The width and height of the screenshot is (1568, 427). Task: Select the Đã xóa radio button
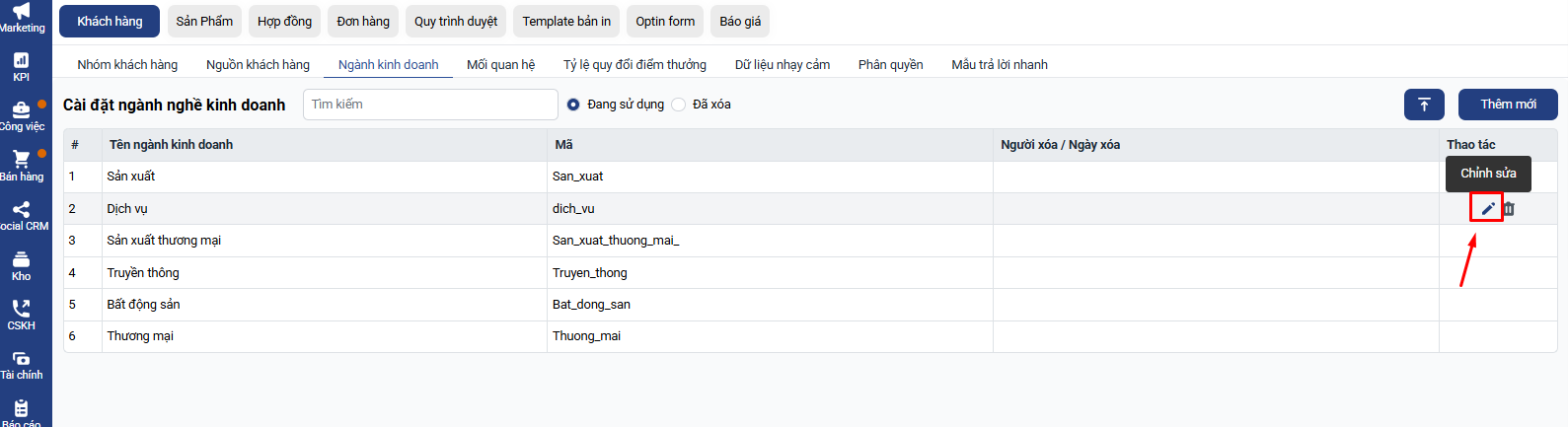679,105
